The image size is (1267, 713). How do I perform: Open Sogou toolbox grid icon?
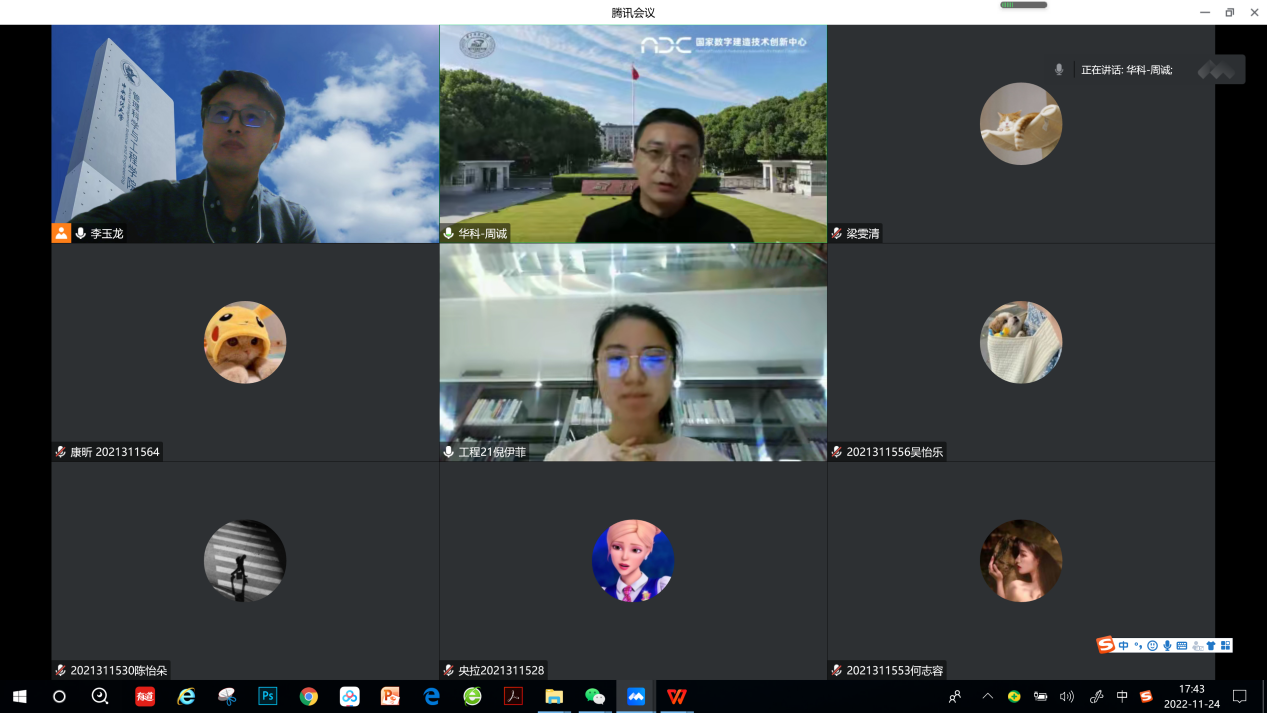pos(1225,645)
